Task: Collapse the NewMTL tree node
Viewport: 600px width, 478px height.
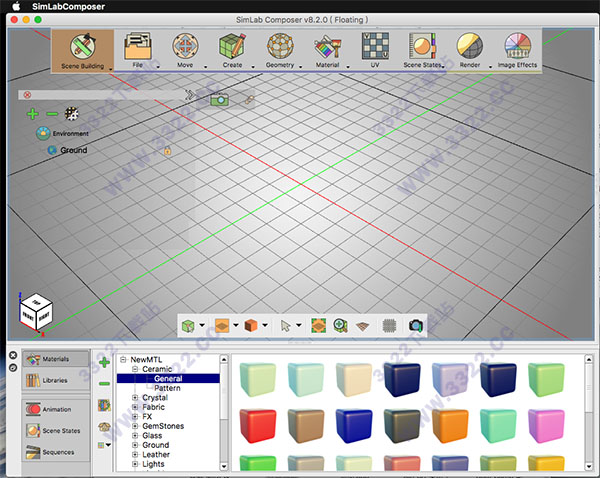Action: 123,359
